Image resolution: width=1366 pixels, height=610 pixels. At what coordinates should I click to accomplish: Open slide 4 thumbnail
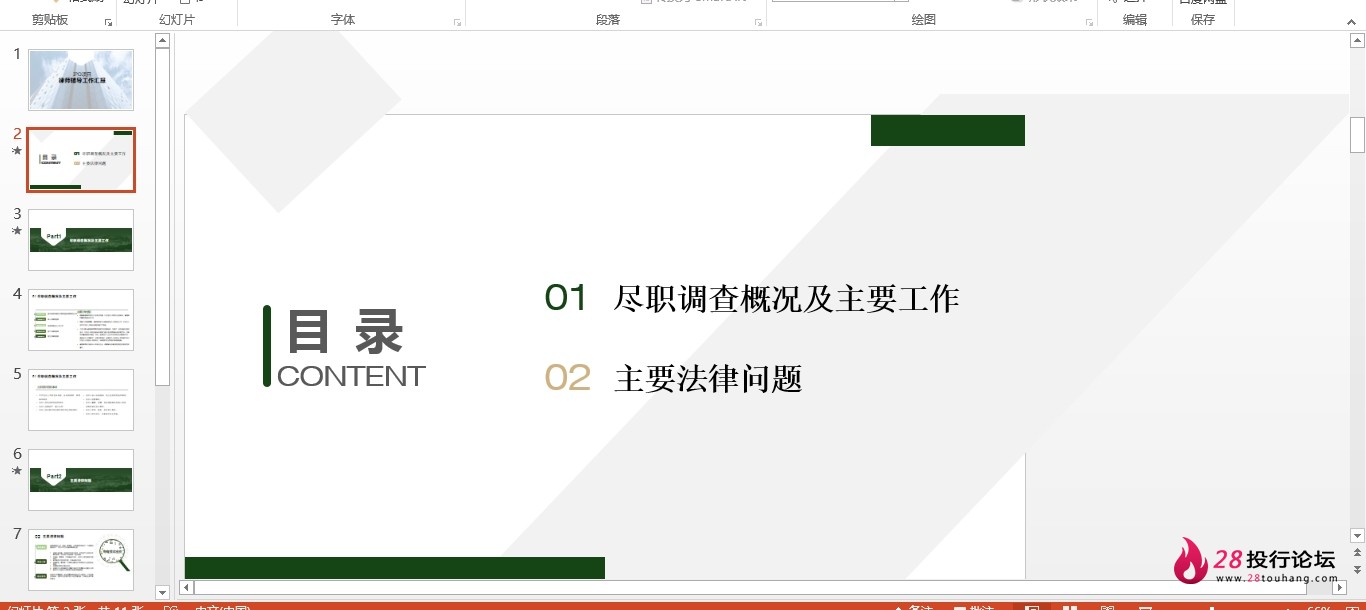click(81, 320)
